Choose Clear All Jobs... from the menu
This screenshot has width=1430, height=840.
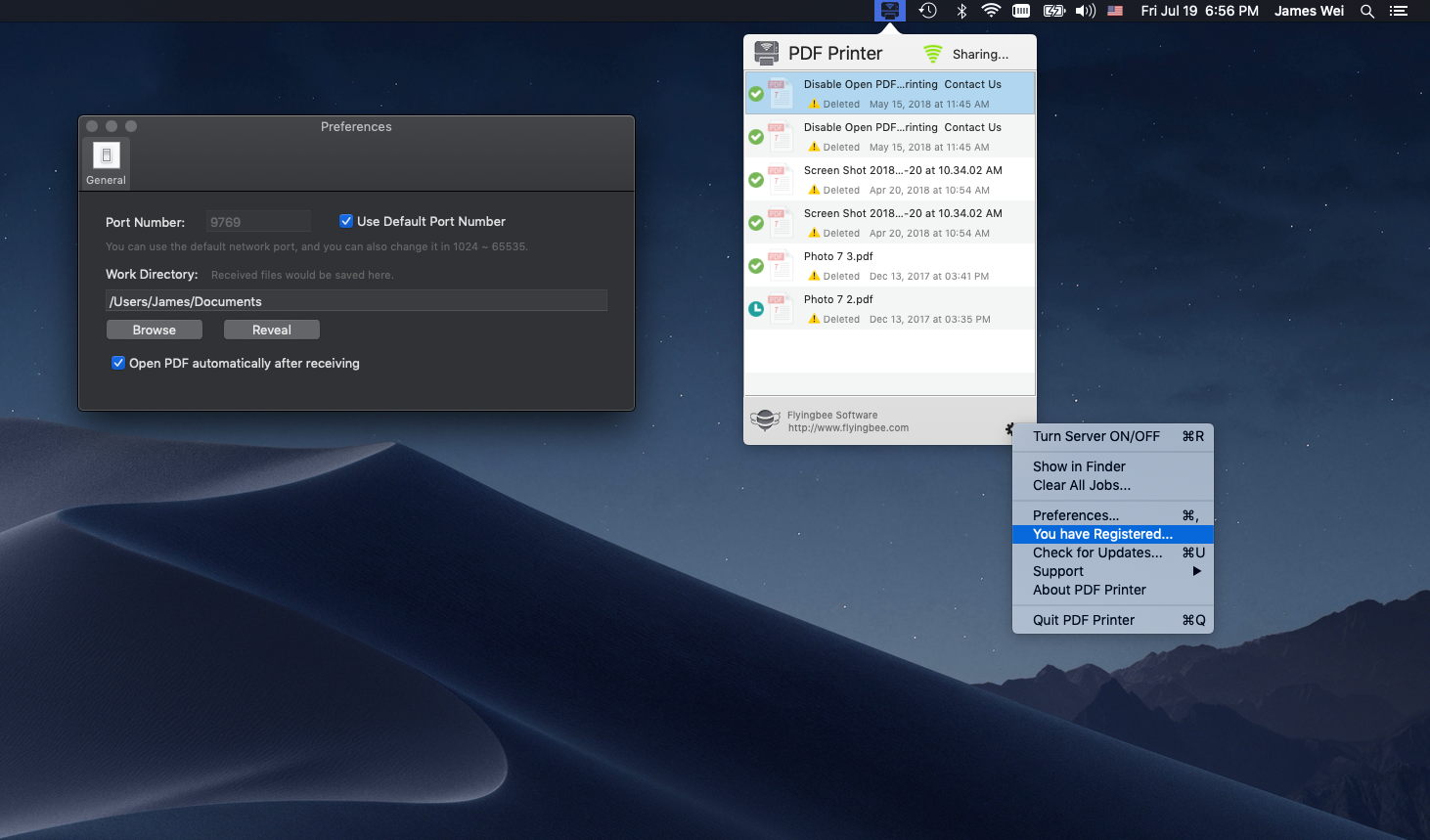pyautogui.click(x=1113, y=485)
